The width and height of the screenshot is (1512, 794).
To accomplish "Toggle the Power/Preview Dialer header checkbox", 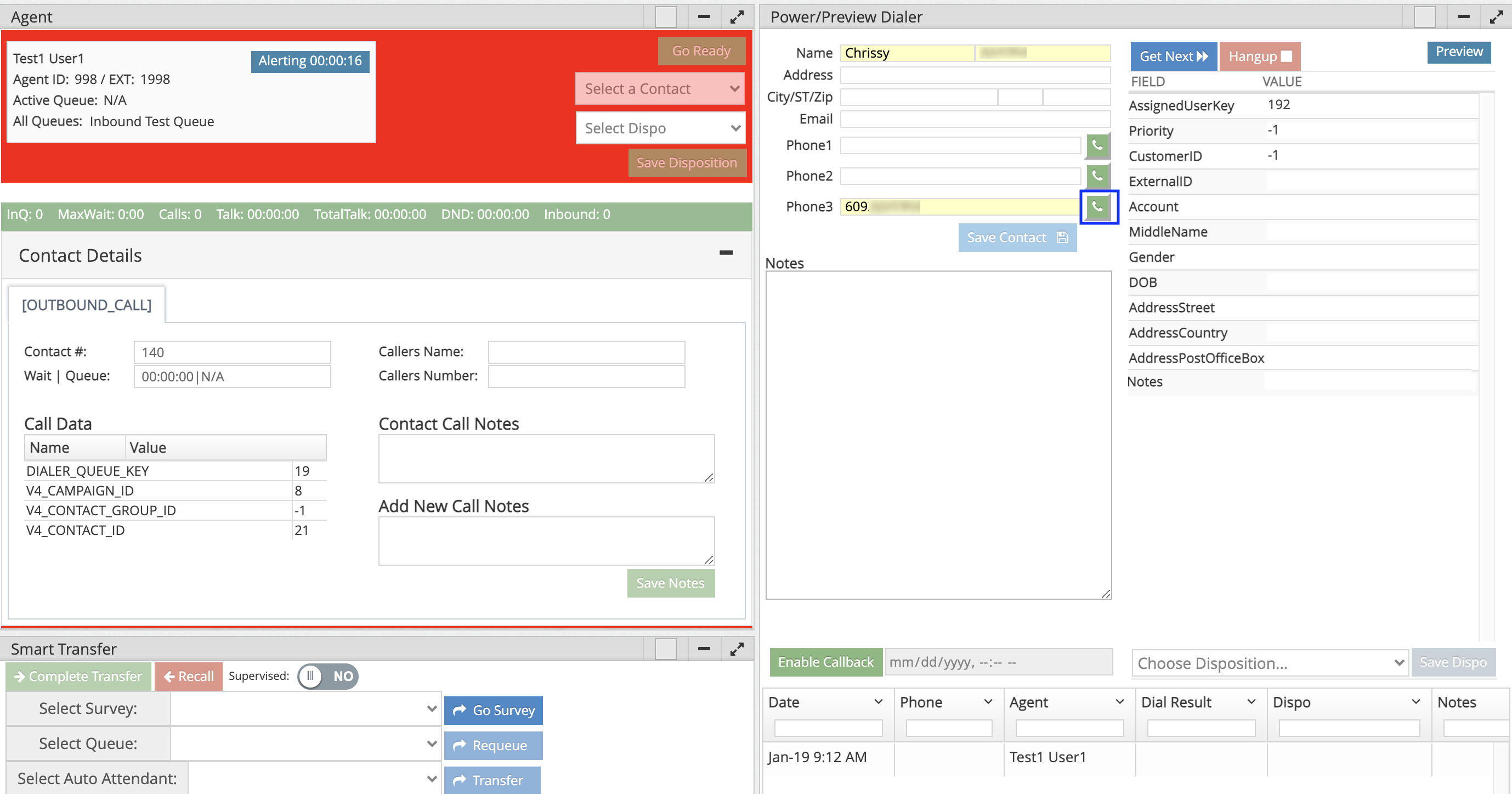I will 1425,17.
